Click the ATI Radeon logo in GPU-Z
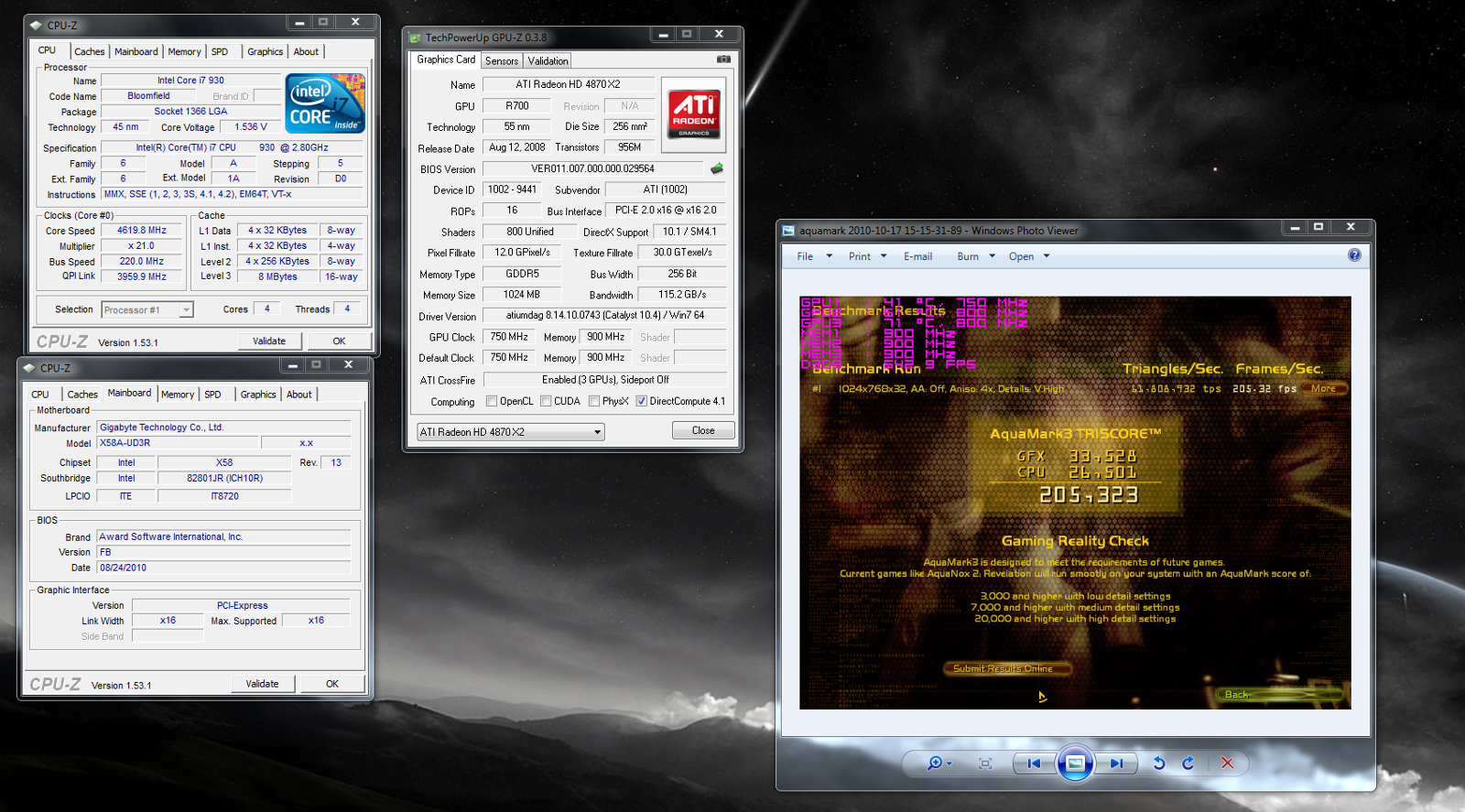The width and height of the screenshot is (1465, 812). click(x=694, y=114)
